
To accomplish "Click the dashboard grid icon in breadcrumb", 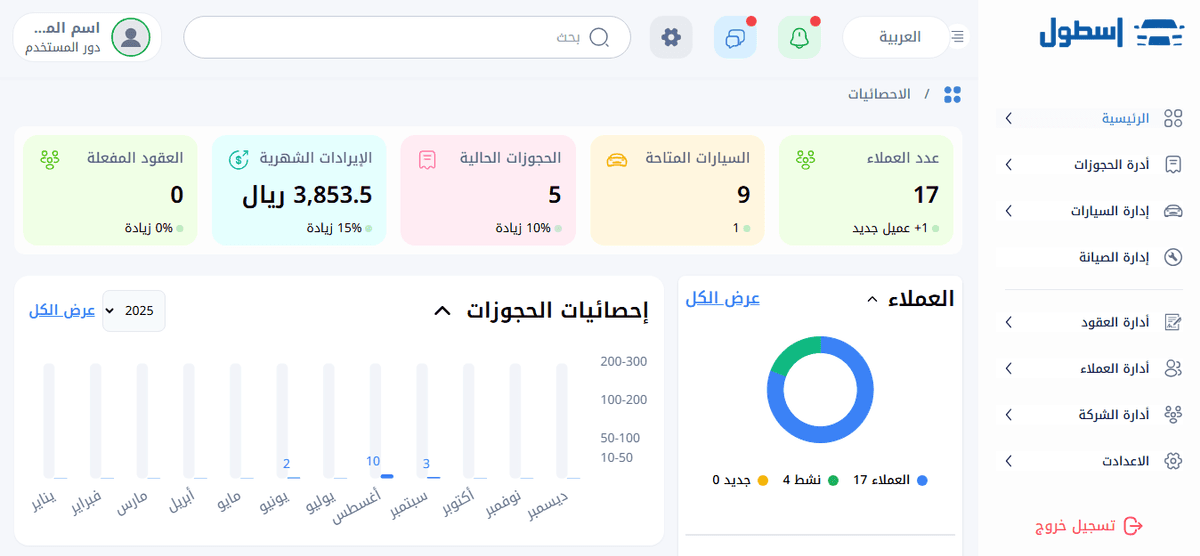I will click(x=952, y=94).
